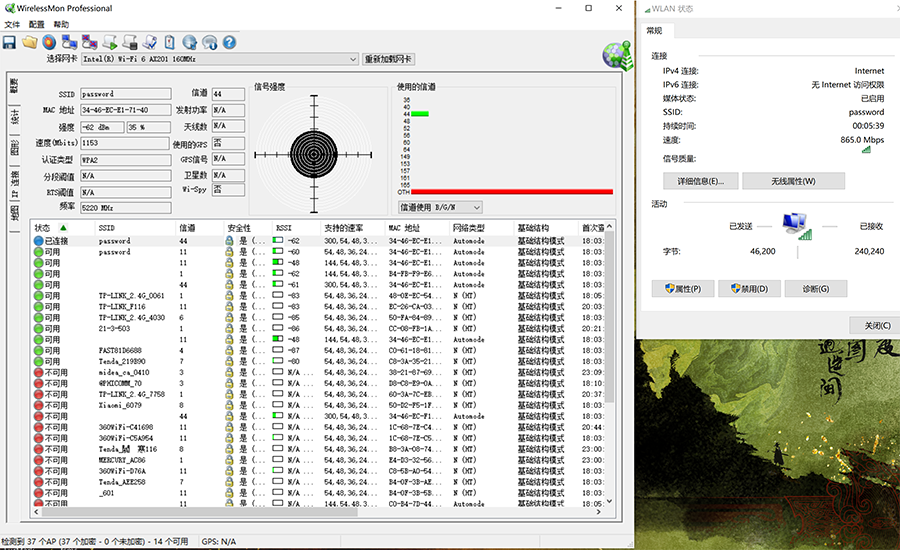Click the green status icon of Tenda_219B90 row
The width and height of the screenshot is (900, 550).
[38, 361]
